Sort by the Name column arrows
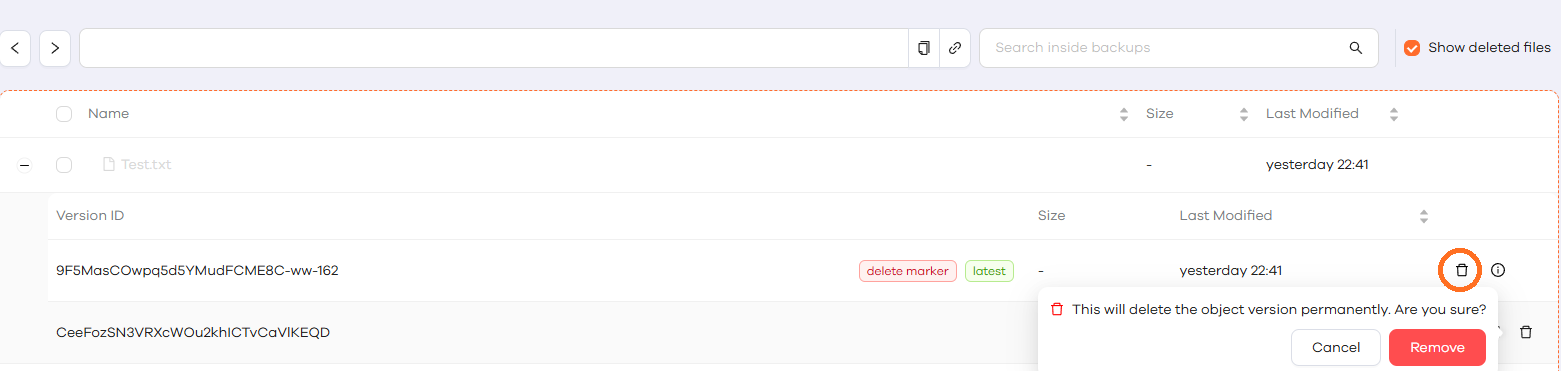 coord(1124,114)
